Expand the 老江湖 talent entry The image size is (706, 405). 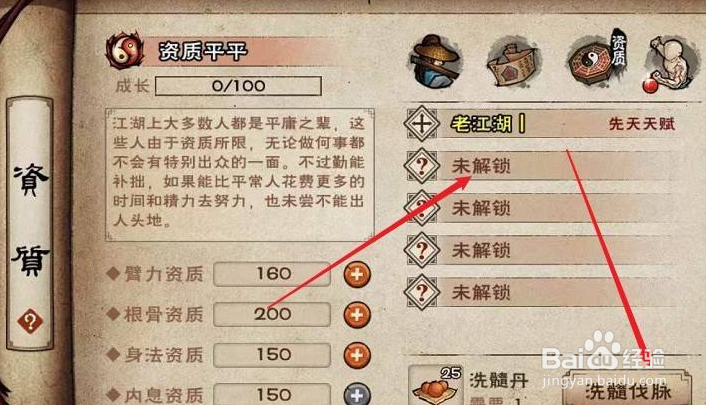tap(540, 123)
